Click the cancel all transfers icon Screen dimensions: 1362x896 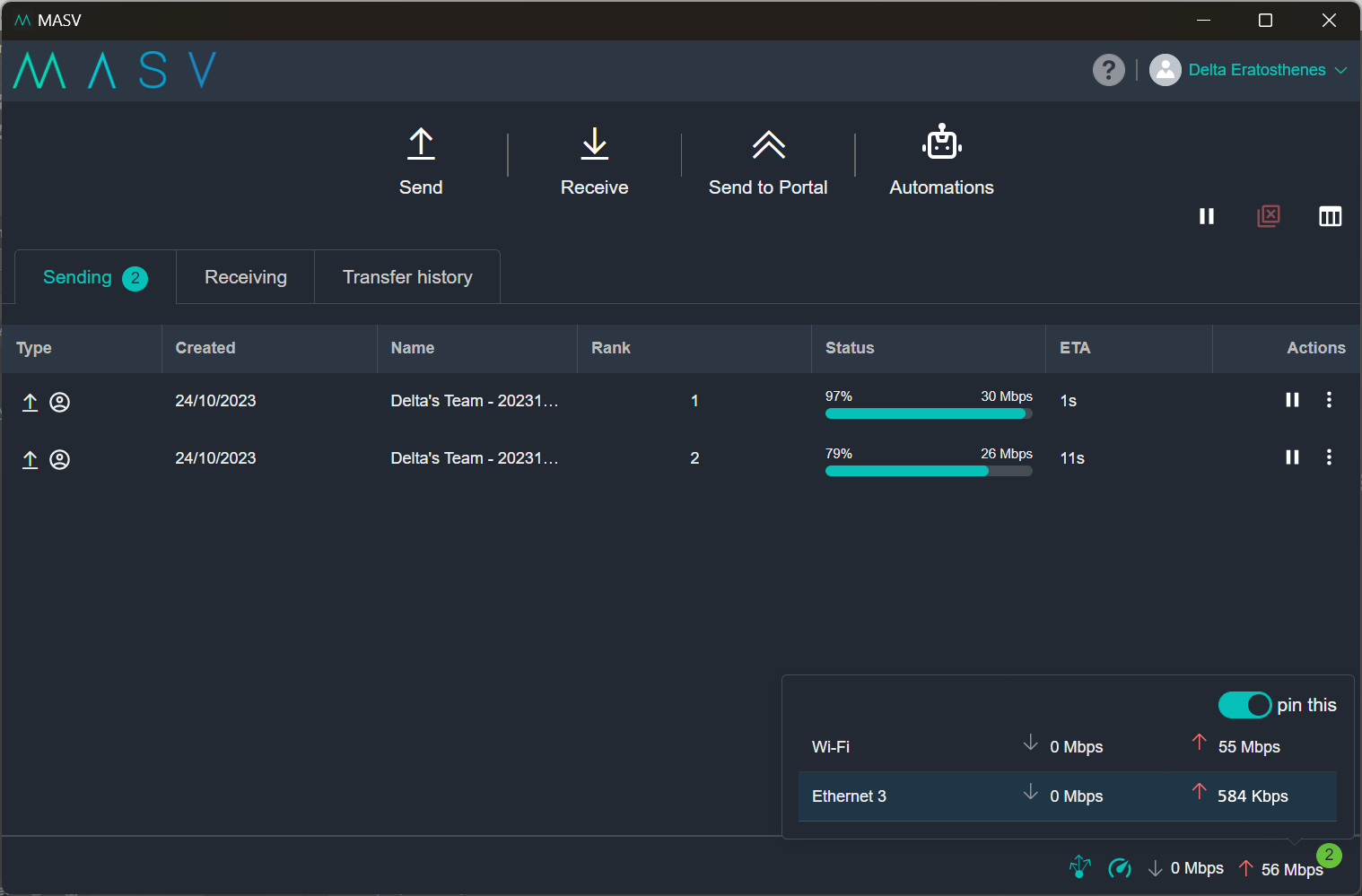click(x=1269, y=216)
